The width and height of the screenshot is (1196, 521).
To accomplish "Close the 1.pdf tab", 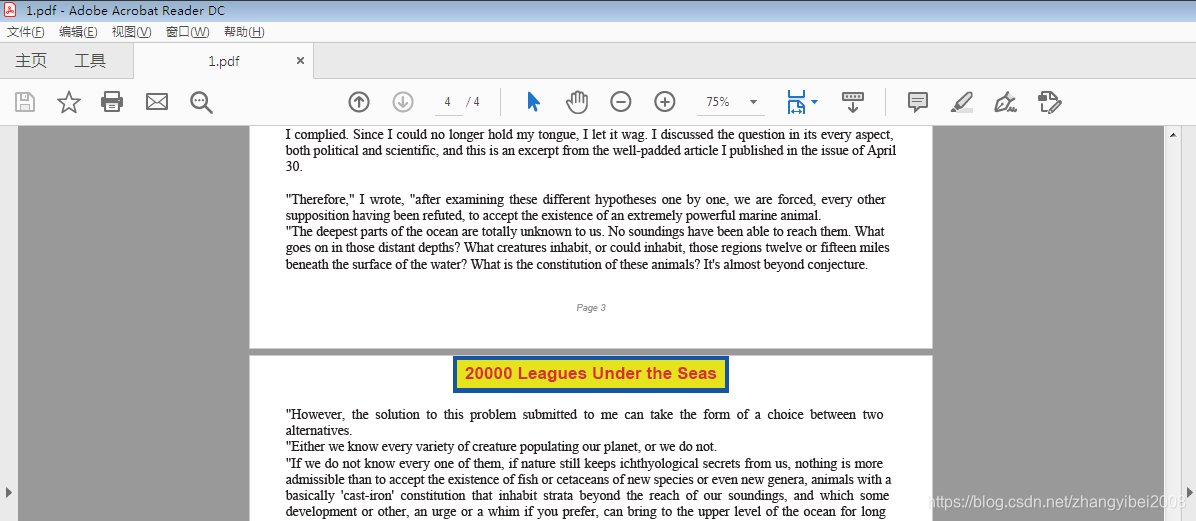I will coord(301,61).
